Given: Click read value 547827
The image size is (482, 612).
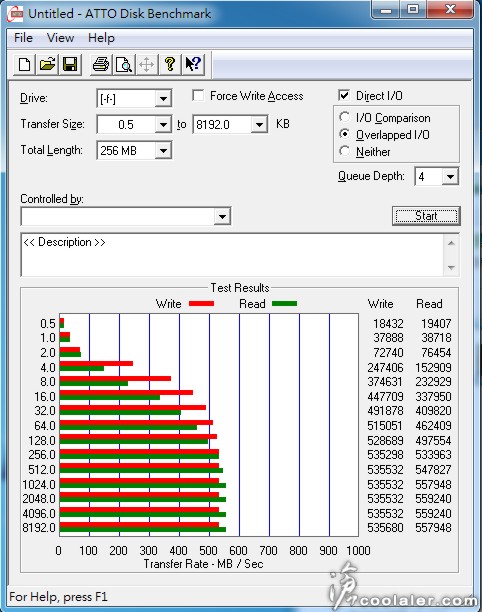Looking at the screenshot, I should click(433, 470).
